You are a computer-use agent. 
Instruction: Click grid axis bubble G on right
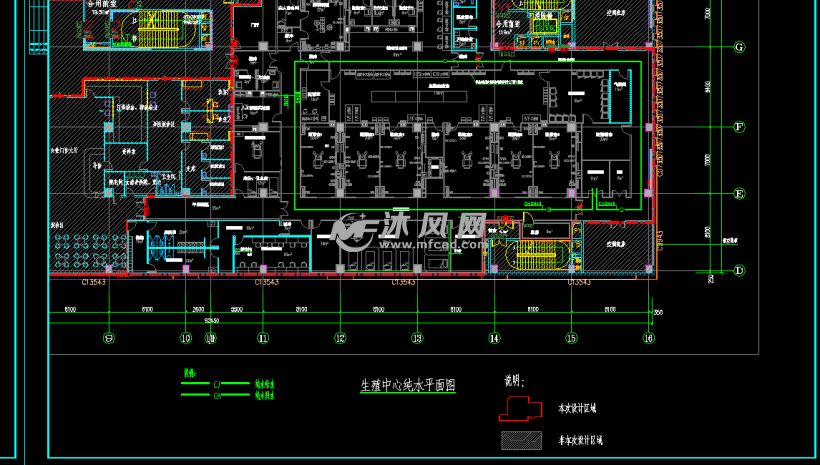(740, 47)
